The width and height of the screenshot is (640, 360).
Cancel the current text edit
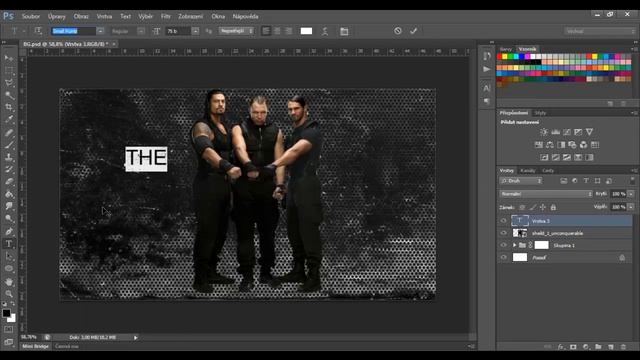point(398,31)
